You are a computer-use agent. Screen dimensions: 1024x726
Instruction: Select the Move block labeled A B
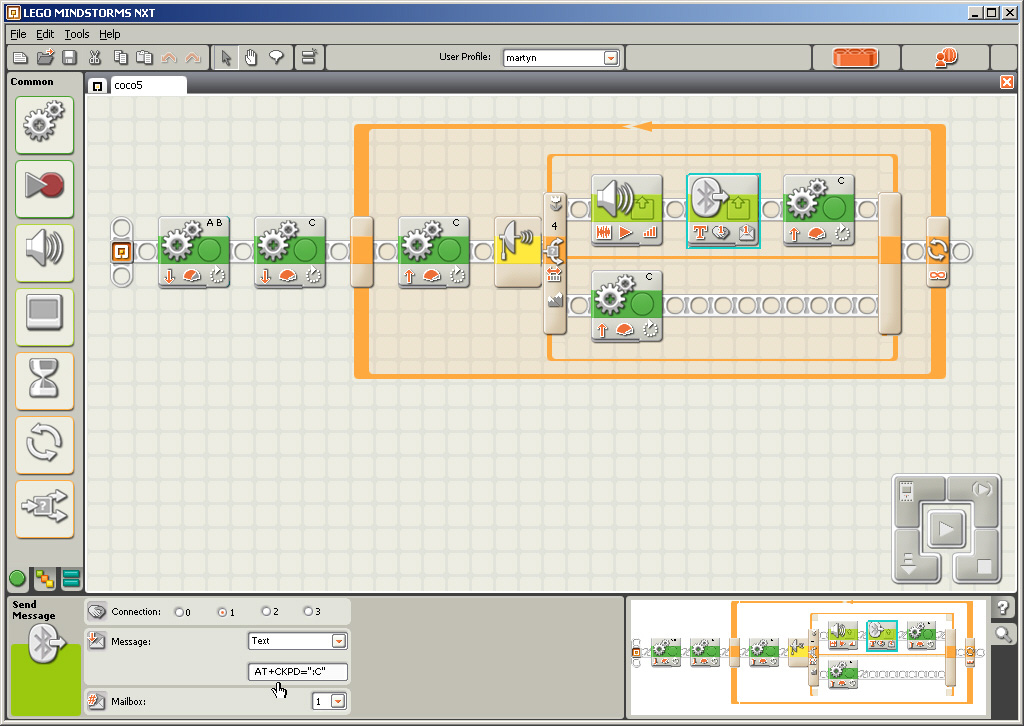click(194, 252)
